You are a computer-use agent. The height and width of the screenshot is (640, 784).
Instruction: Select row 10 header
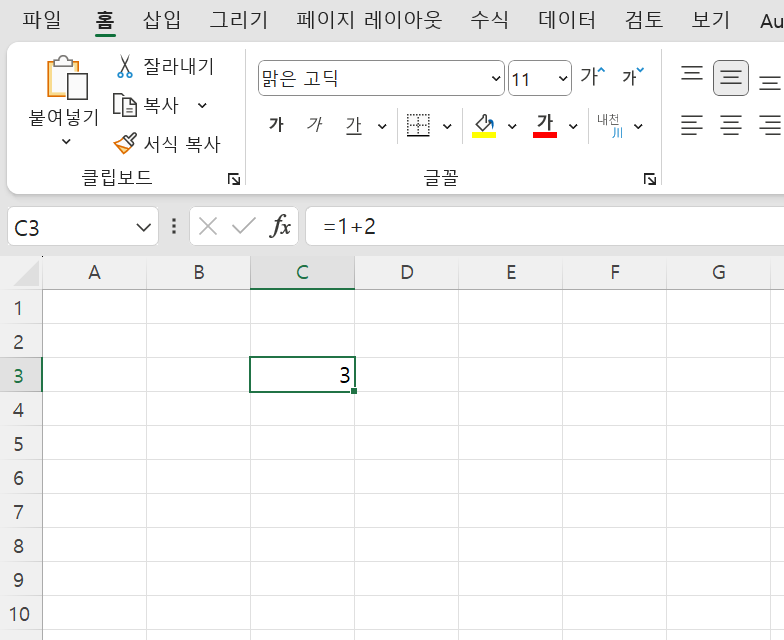[21, 613]
